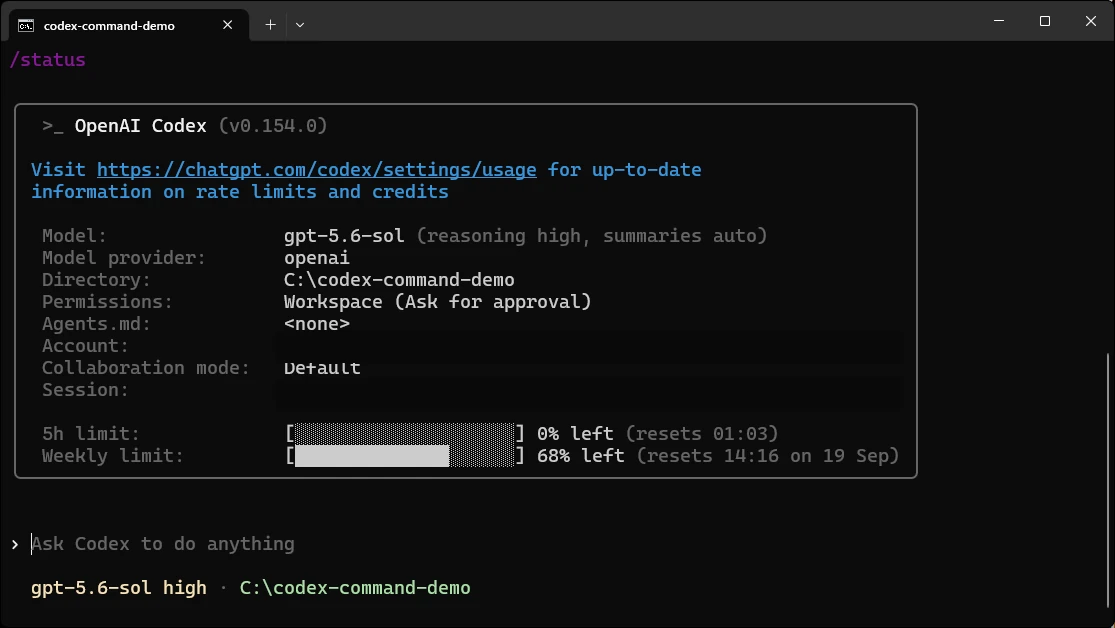Click the Collaboration mode: label
The image size is (1115, 628).
tap(146, 368)
